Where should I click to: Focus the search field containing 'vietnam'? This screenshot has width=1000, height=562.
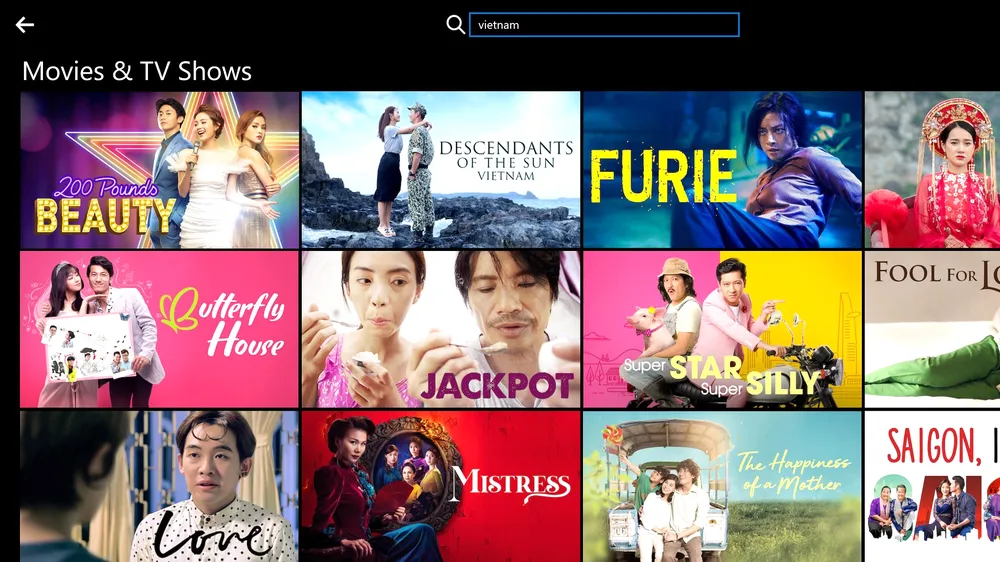604,25
